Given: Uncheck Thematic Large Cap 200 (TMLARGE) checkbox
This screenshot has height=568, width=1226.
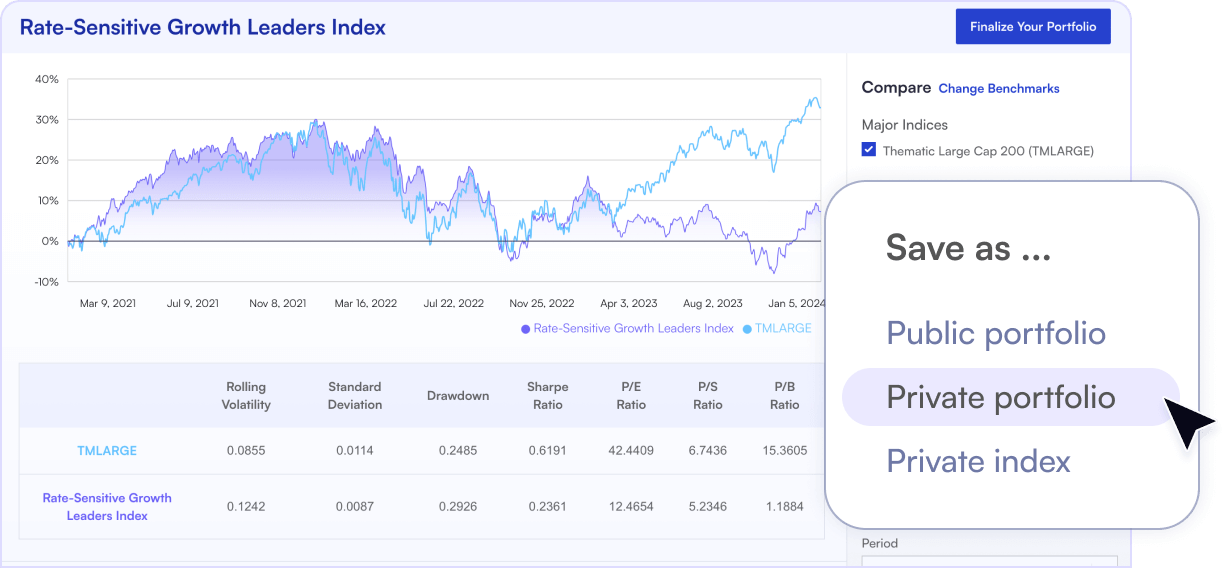Looking at the screenshot, I should pyautogui.click(x=869, y=151).
